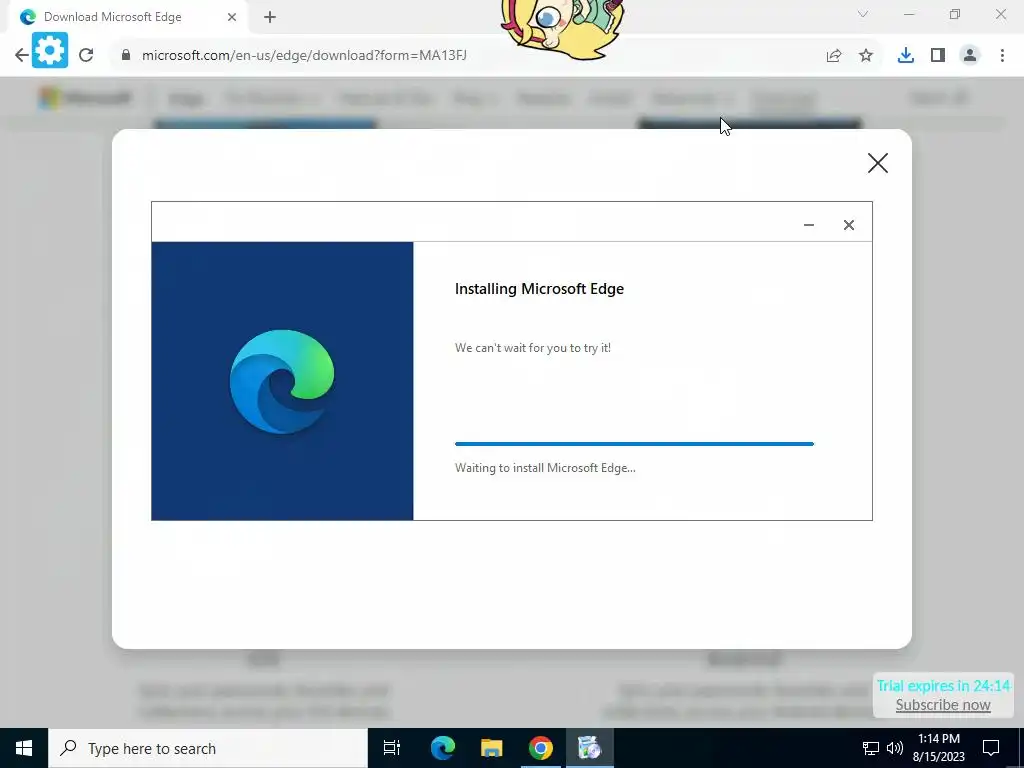The image size is (1024, 768).
Task: Open a new browser tab
Action: click(270, 18)
